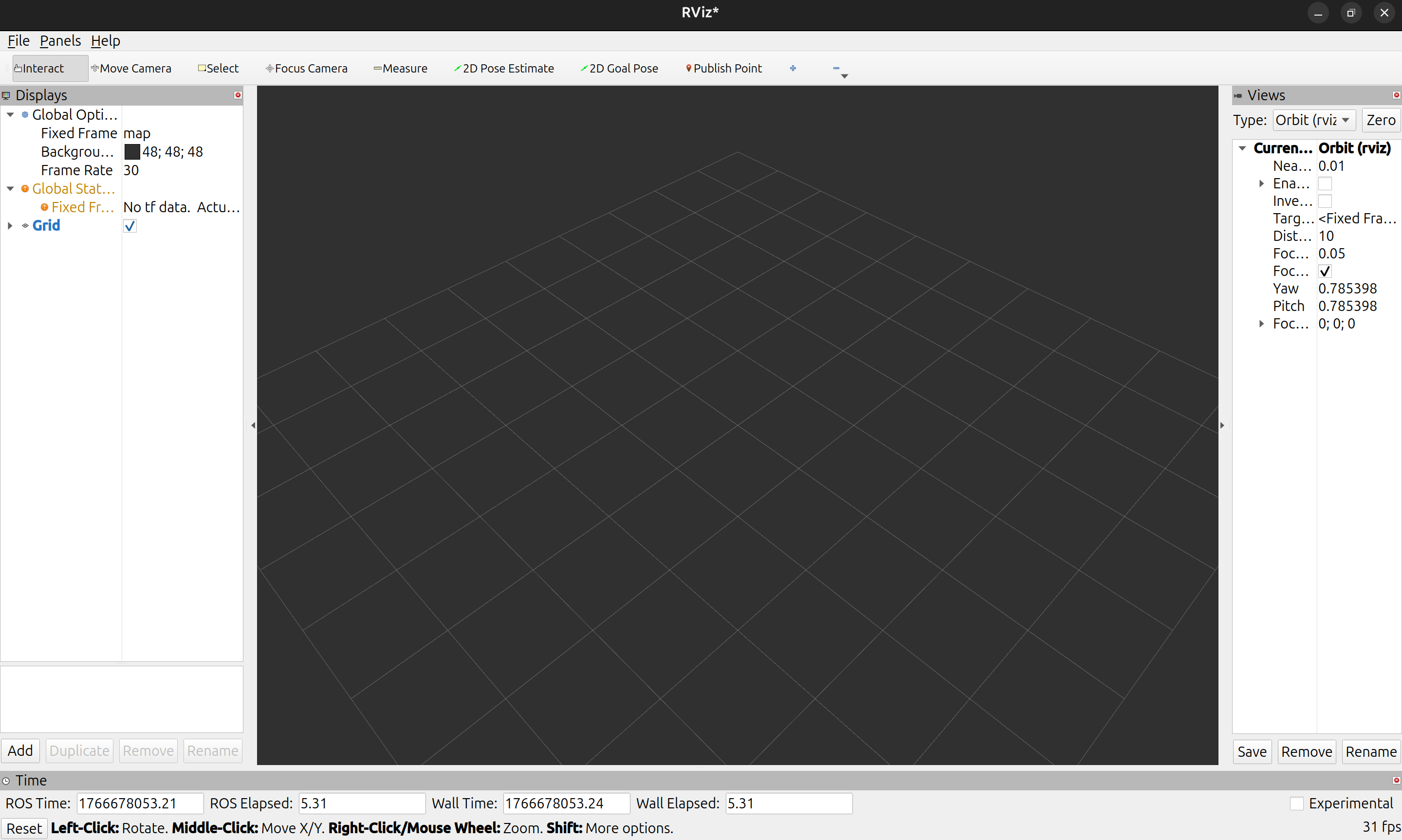Click the Time panel clock icon
Image resolution: width=1402 pixels, height=840 pixels.
(x=6, y=781)
